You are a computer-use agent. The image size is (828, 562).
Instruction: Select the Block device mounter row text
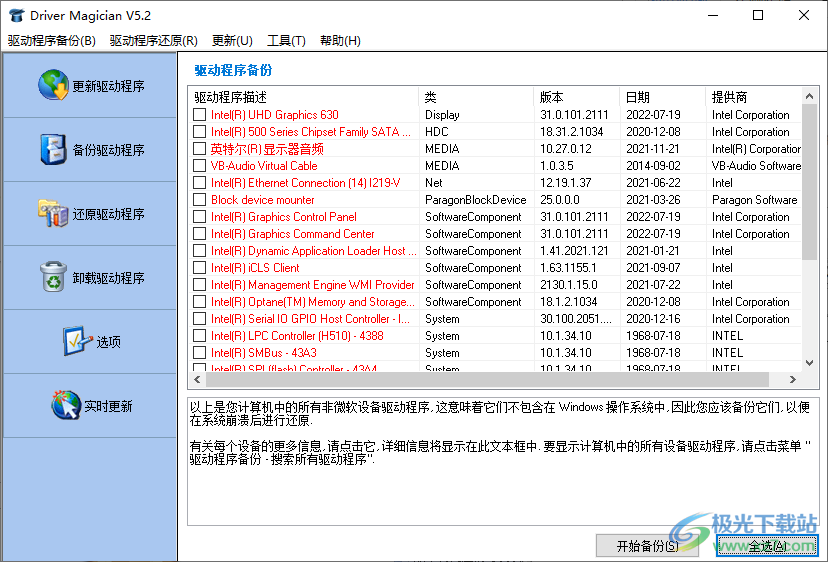click(x=262, y=200)
